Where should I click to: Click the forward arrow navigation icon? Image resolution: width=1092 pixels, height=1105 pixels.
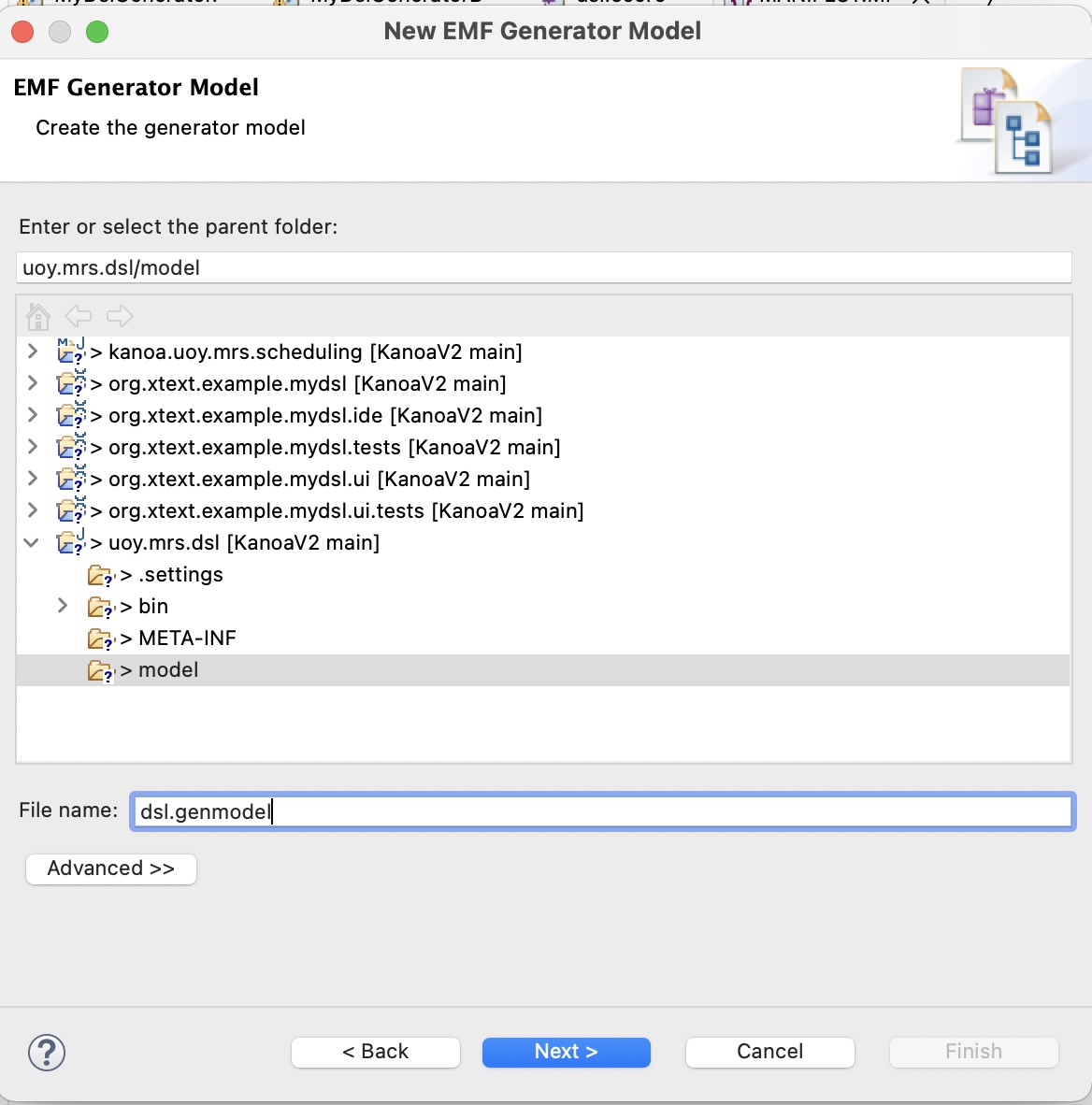(120, 317)
